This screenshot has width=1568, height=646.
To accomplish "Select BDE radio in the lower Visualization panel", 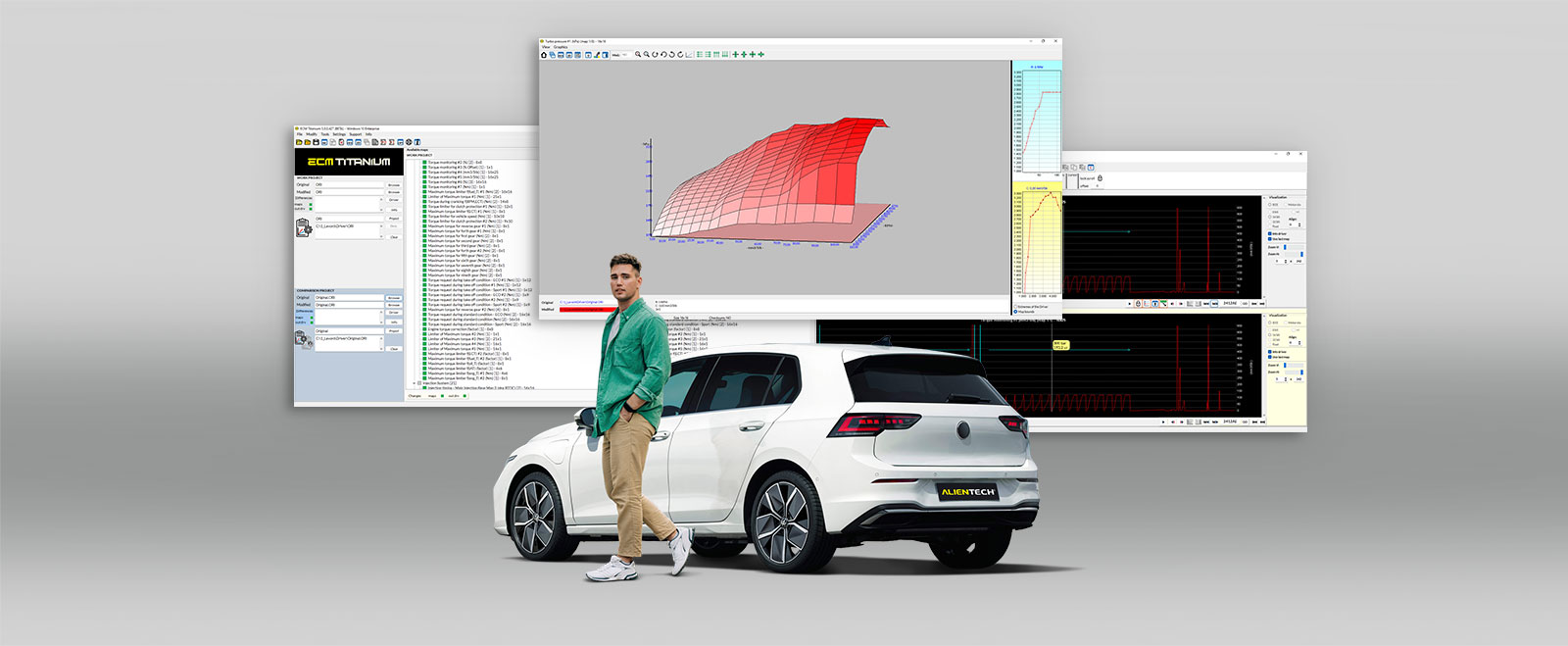I will click(x=1271, y=323).
